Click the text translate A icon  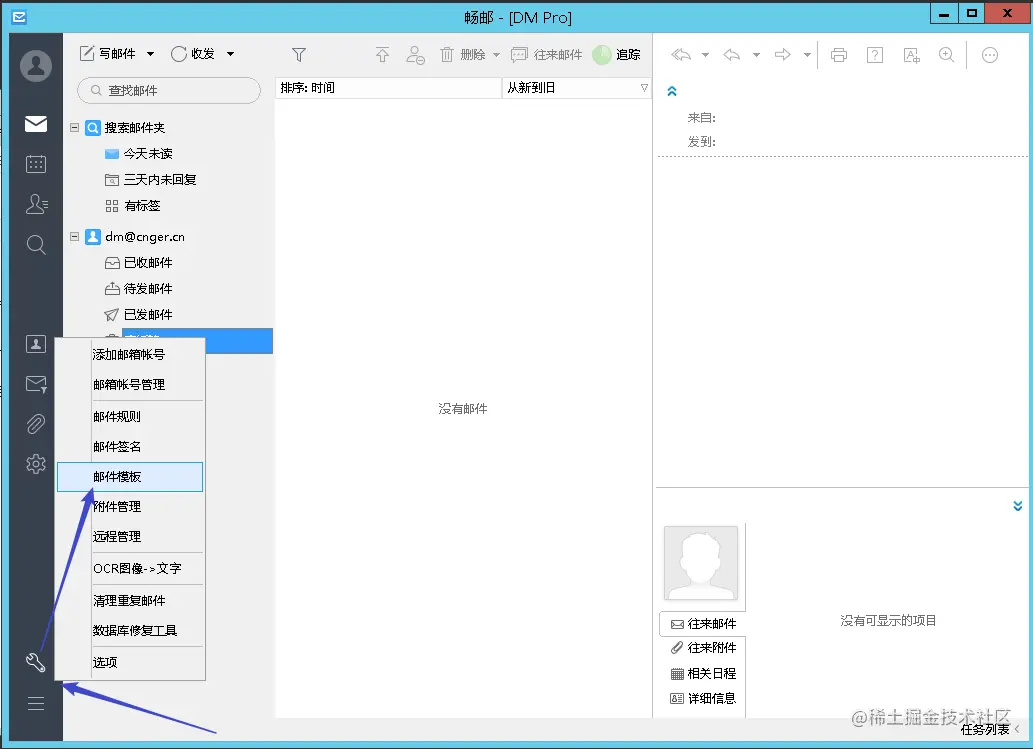point(911,55)
